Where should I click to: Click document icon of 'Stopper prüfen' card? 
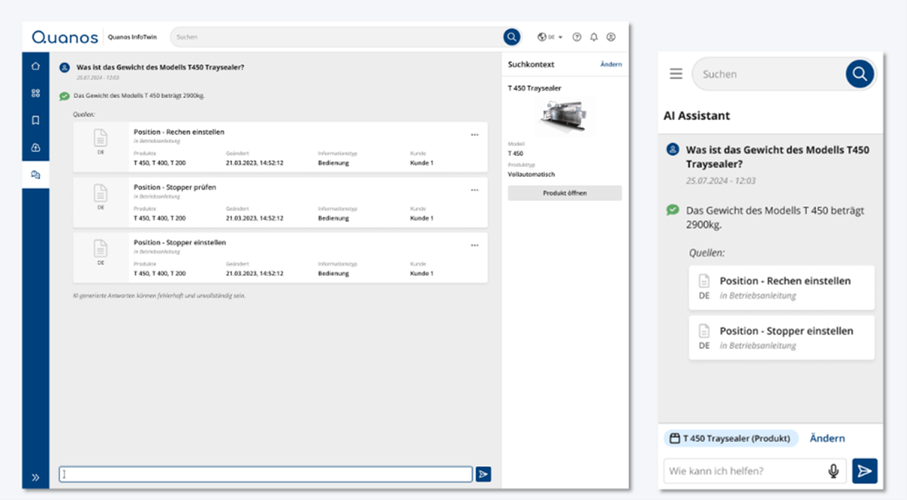click(x=101, y=193)
